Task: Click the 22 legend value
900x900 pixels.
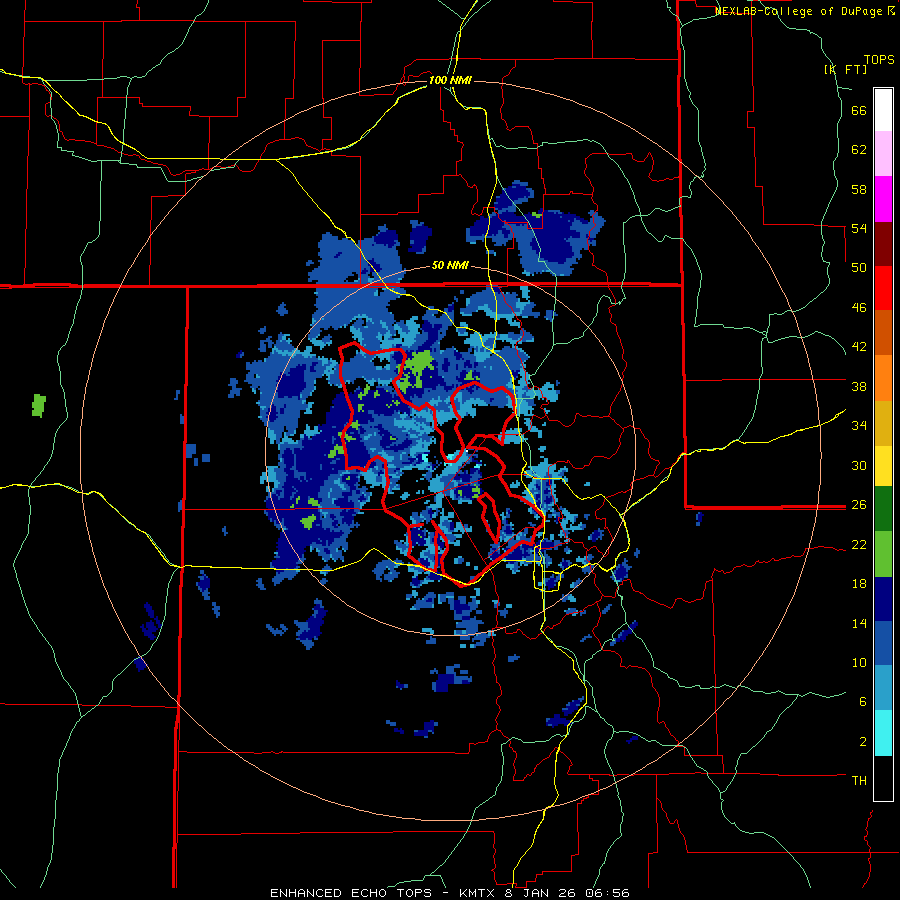Action: [x=859, y=544]
